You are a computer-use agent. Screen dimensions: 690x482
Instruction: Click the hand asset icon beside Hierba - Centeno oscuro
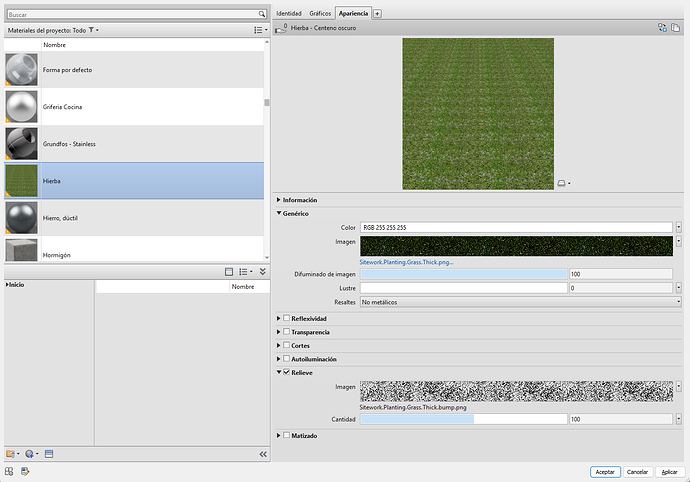point(281,28)
